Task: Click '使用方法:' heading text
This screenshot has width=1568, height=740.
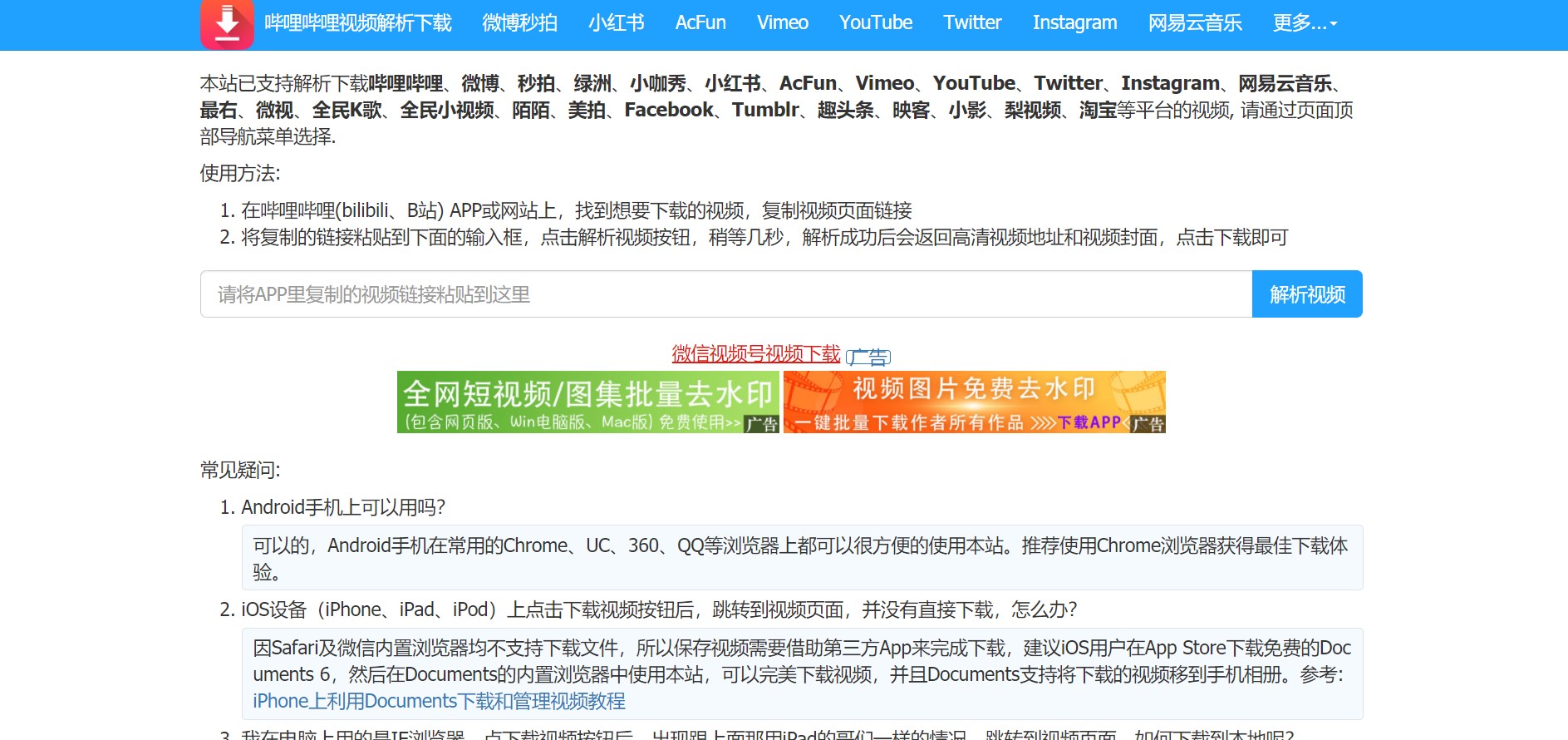Action: point(240,173)
